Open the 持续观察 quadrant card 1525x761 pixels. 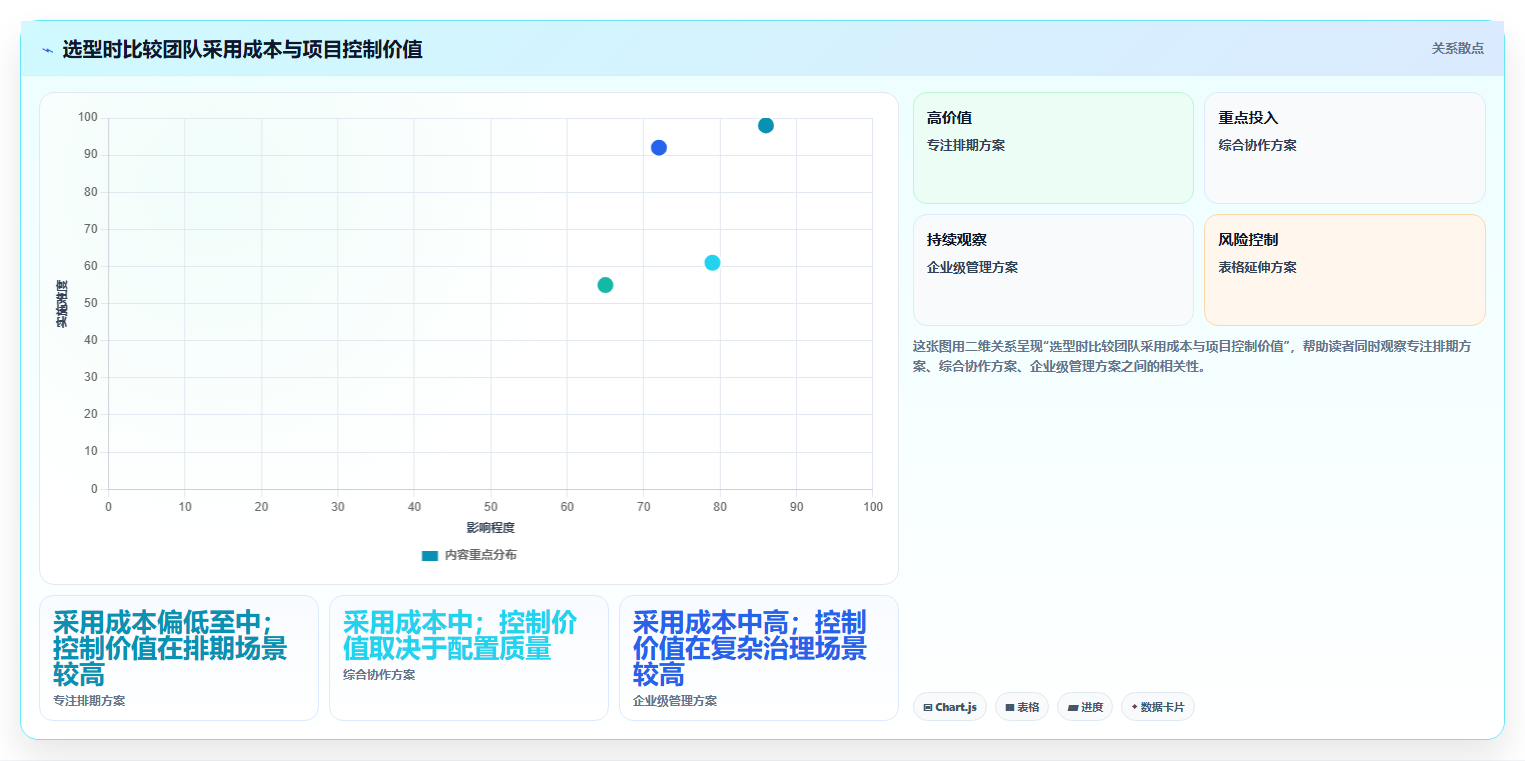click(x=1053, y=270)
